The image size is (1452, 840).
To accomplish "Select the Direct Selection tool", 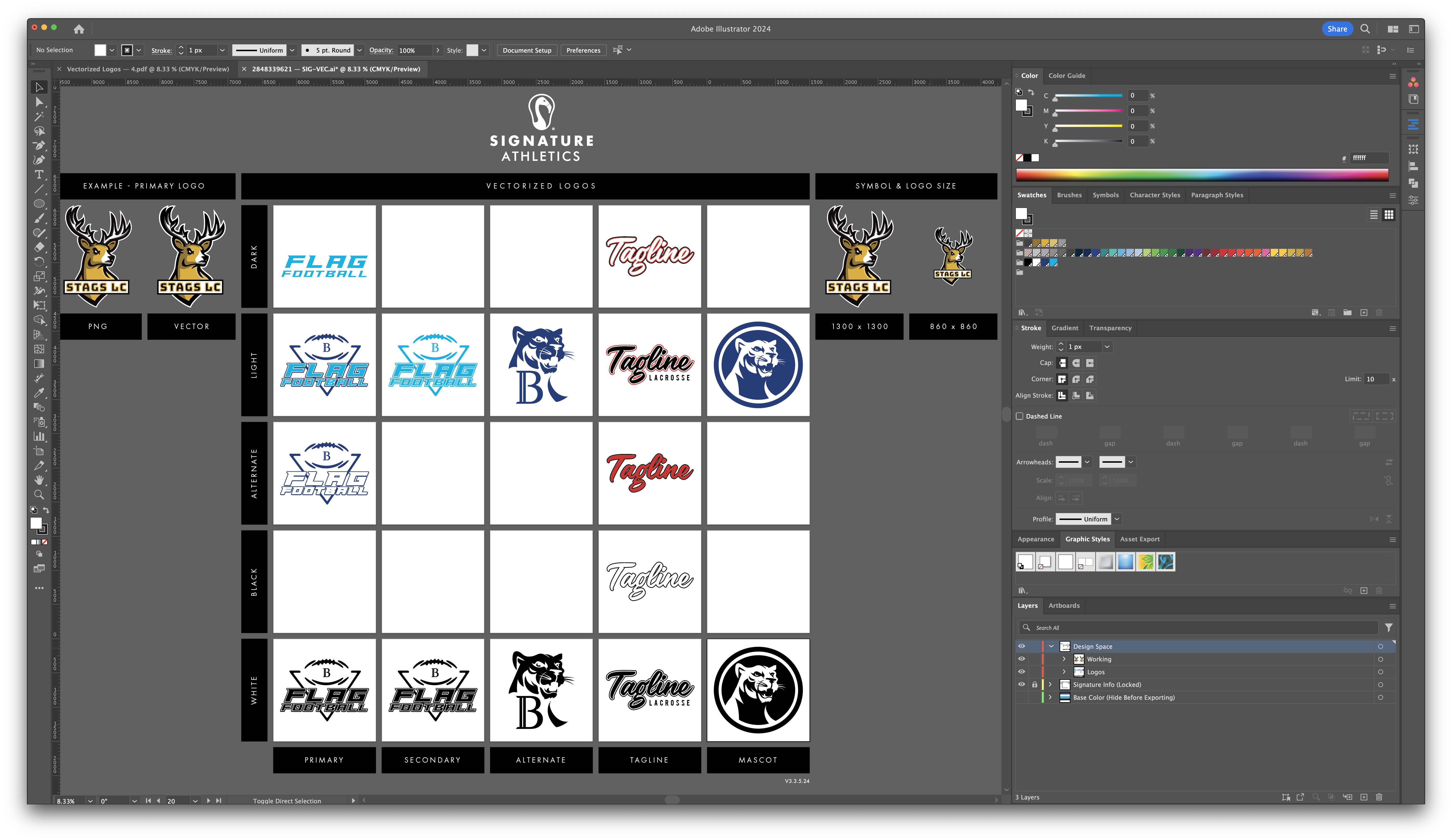I will coord(39,102).
